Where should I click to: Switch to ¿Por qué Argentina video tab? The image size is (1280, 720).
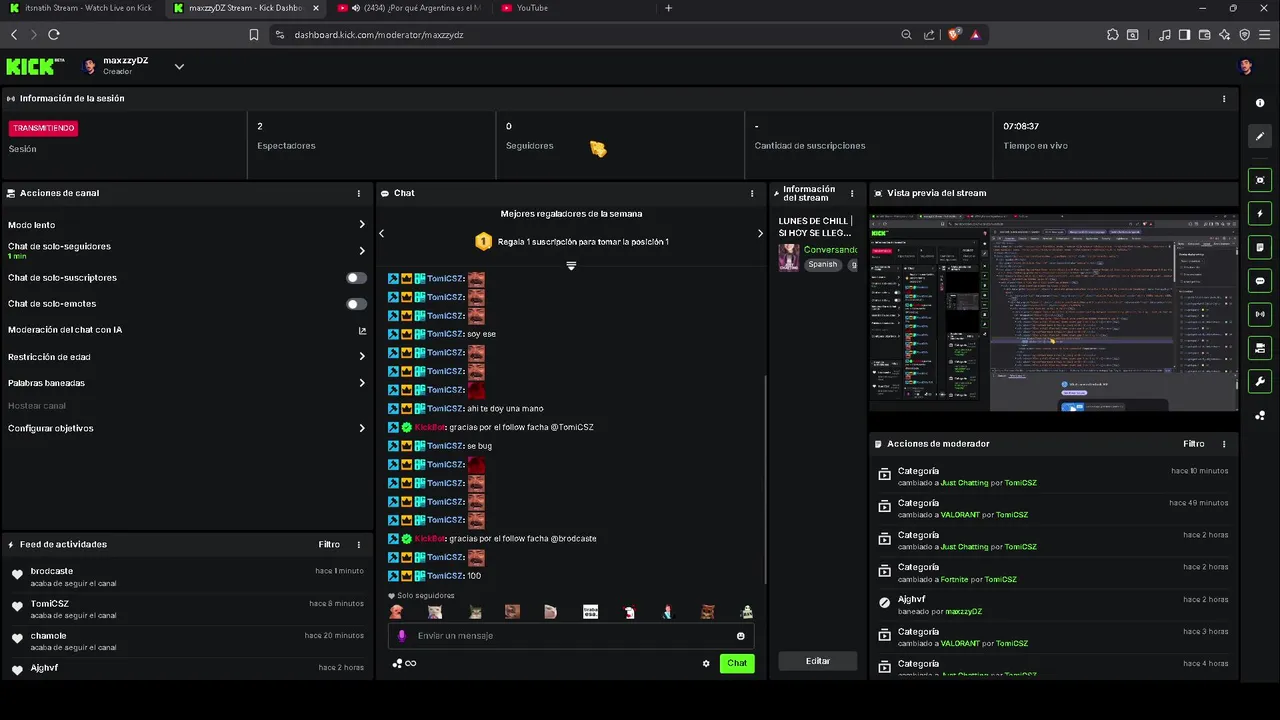coord(410,8)
